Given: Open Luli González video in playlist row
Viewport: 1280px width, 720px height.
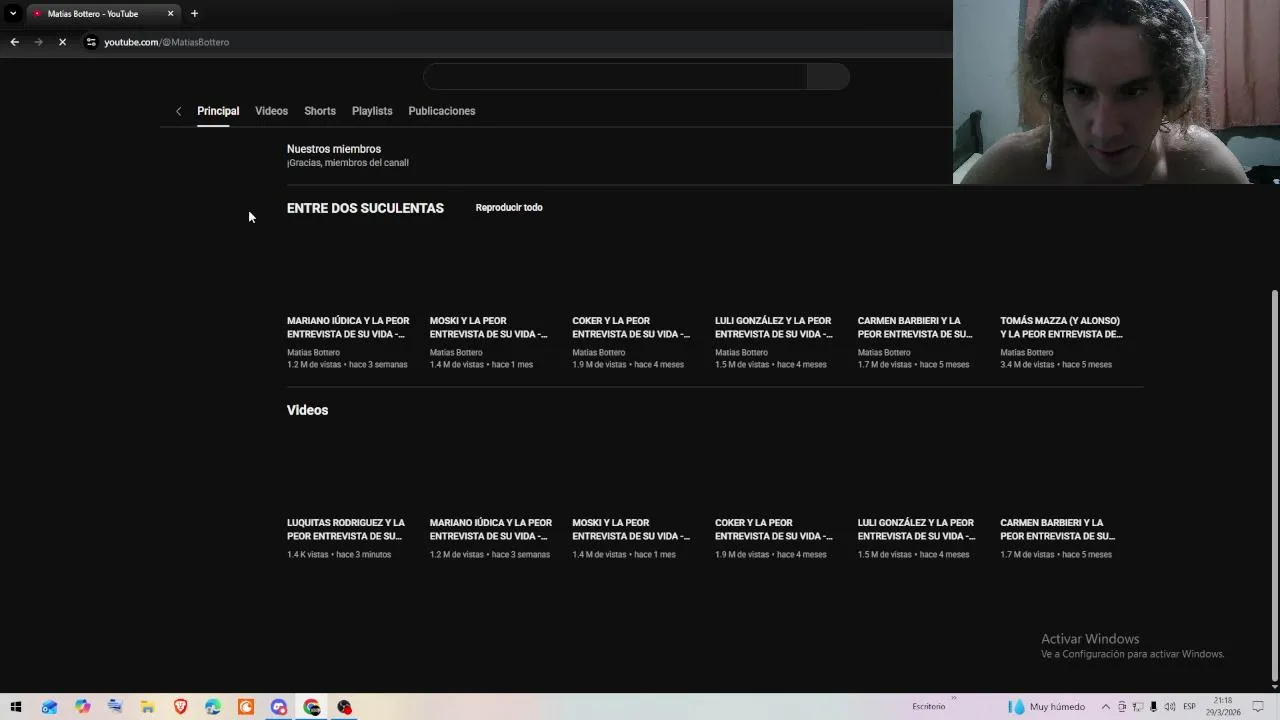Looking at the screenshot, I should tap(774, 328).
